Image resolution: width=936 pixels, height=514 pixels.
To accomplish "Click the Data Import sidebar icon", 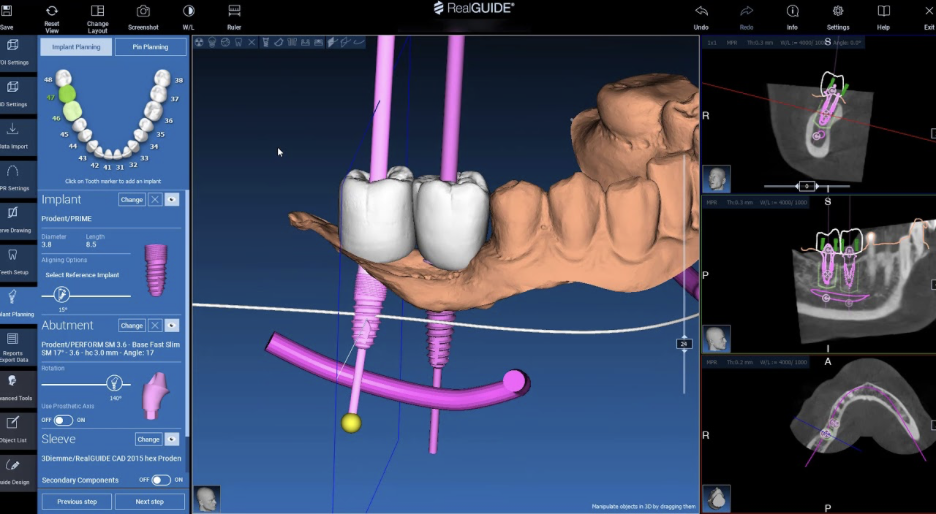I will point(13,133).
